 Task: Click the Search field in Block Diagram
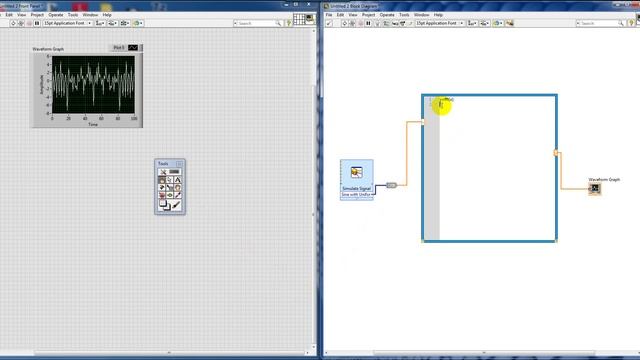click(600, 23)
